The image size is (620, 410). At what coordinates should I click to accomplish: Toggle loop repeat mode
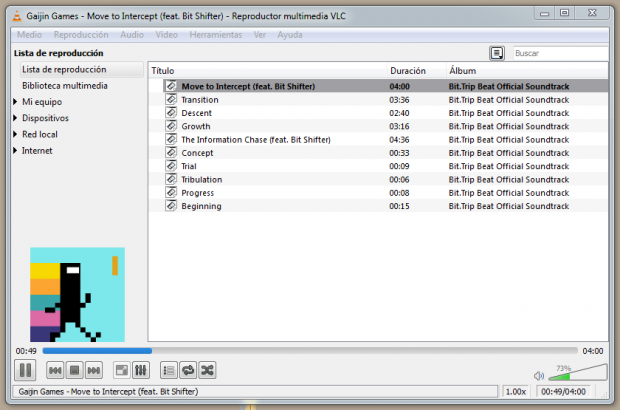[x=188, y=370]
